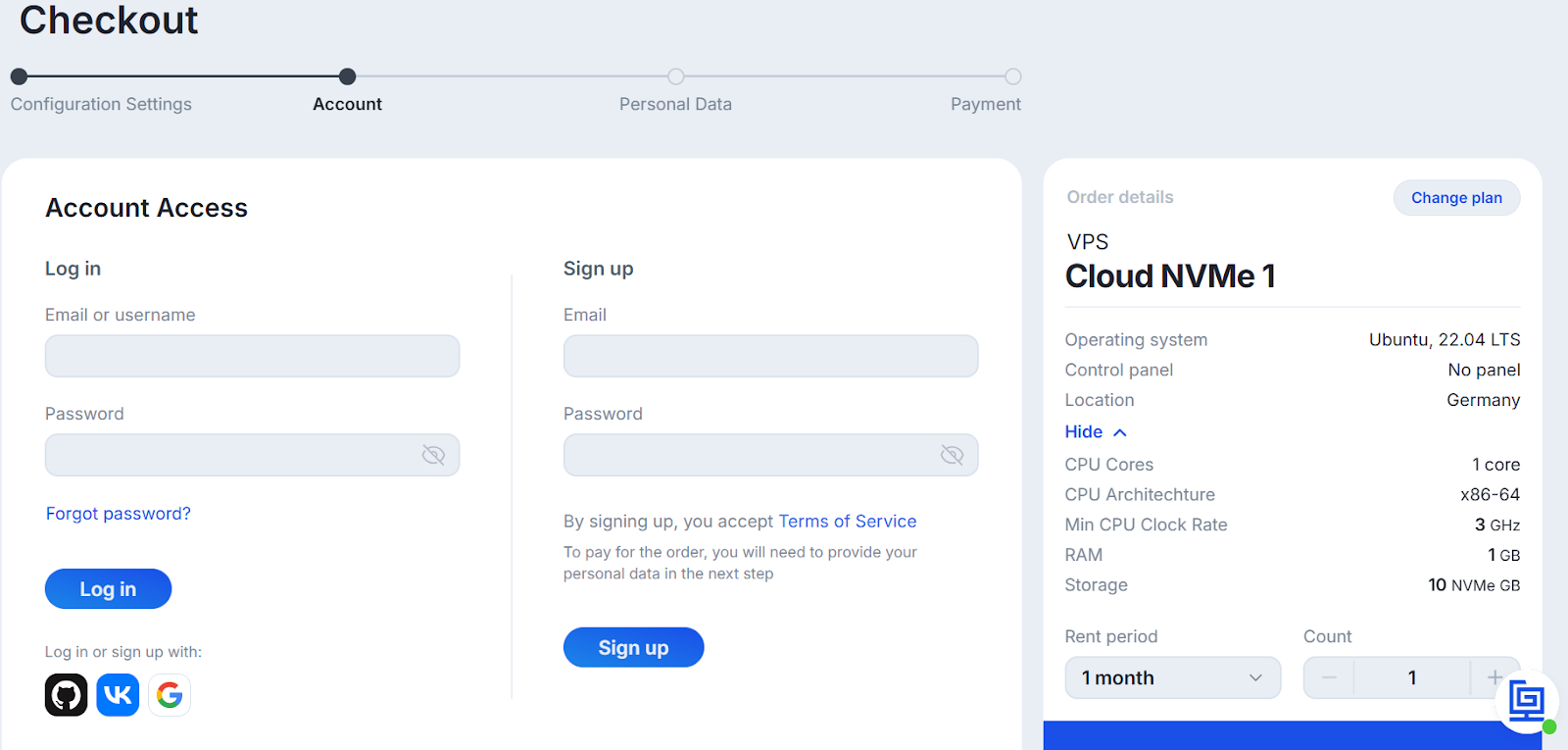Focus the Email or username field
Viewport: 1568px width, 750px height.
(252, 356)
